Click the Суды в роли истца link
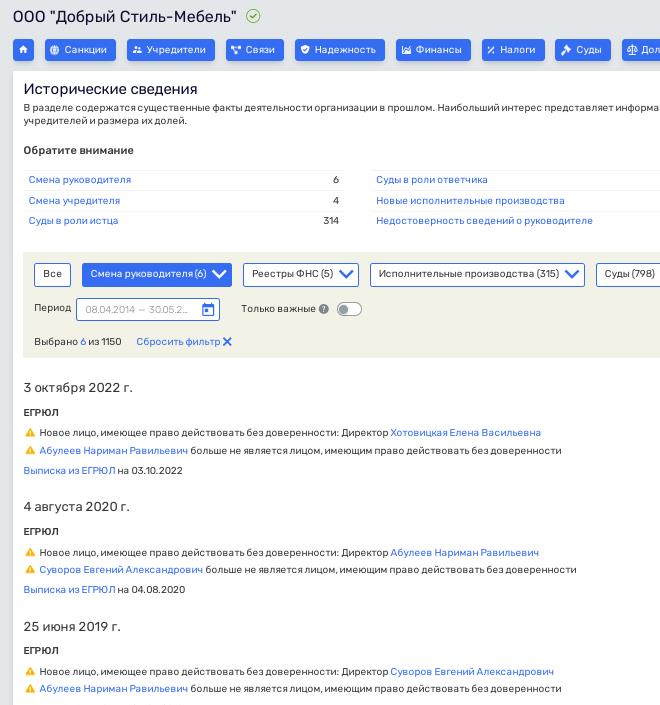 click(73, 221)
